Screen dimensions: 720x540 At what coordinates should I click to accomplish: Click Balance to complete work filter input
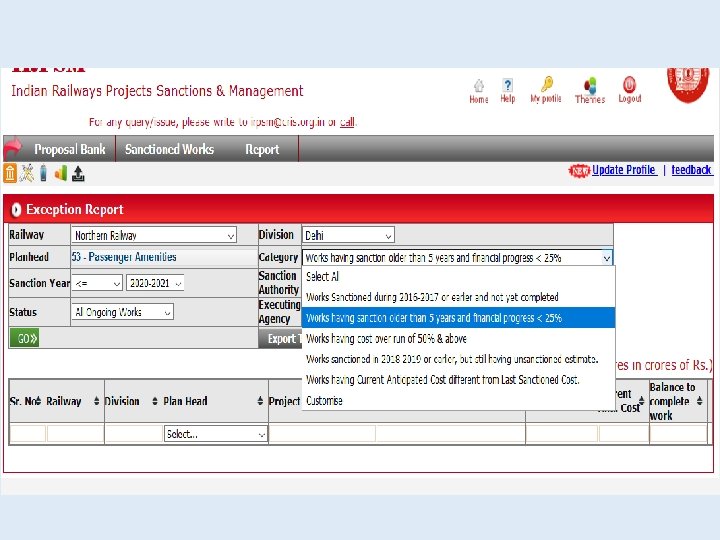point(678,434)
